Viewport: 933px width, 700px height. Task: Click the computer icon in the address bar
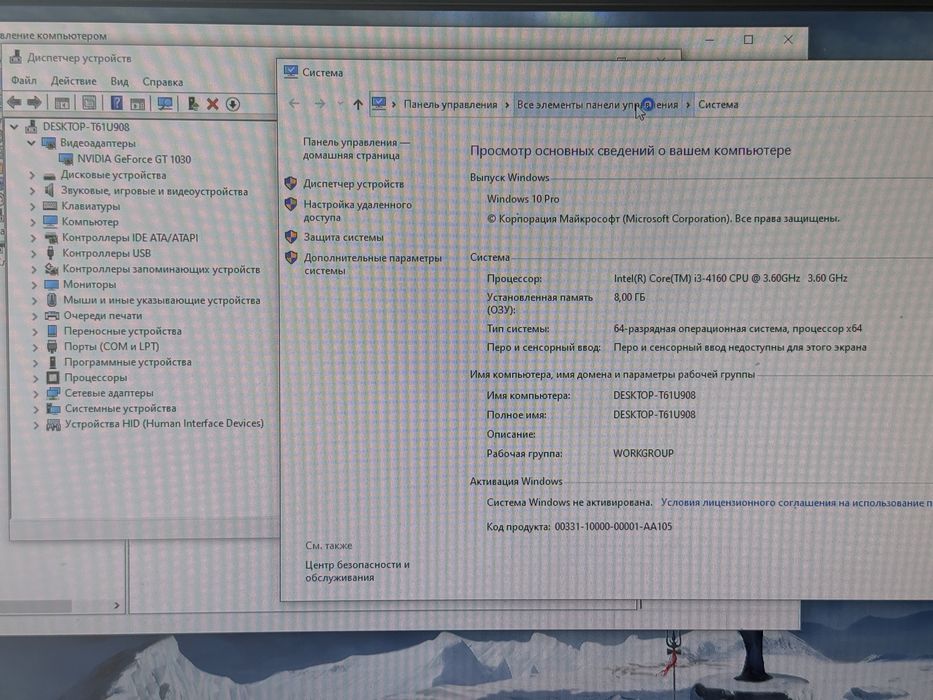[379, 104]
